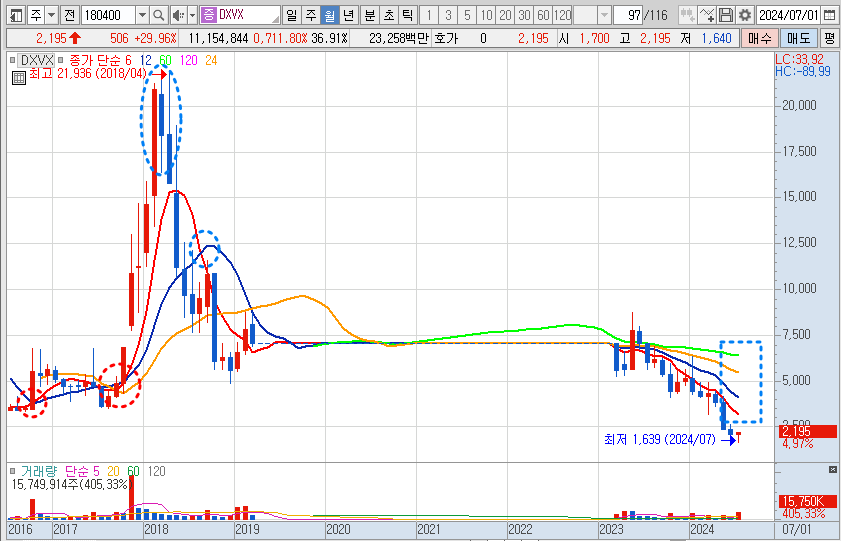841x541 pixels.
Task: Select the red 6-period MA legend
Action: [128, 60]
